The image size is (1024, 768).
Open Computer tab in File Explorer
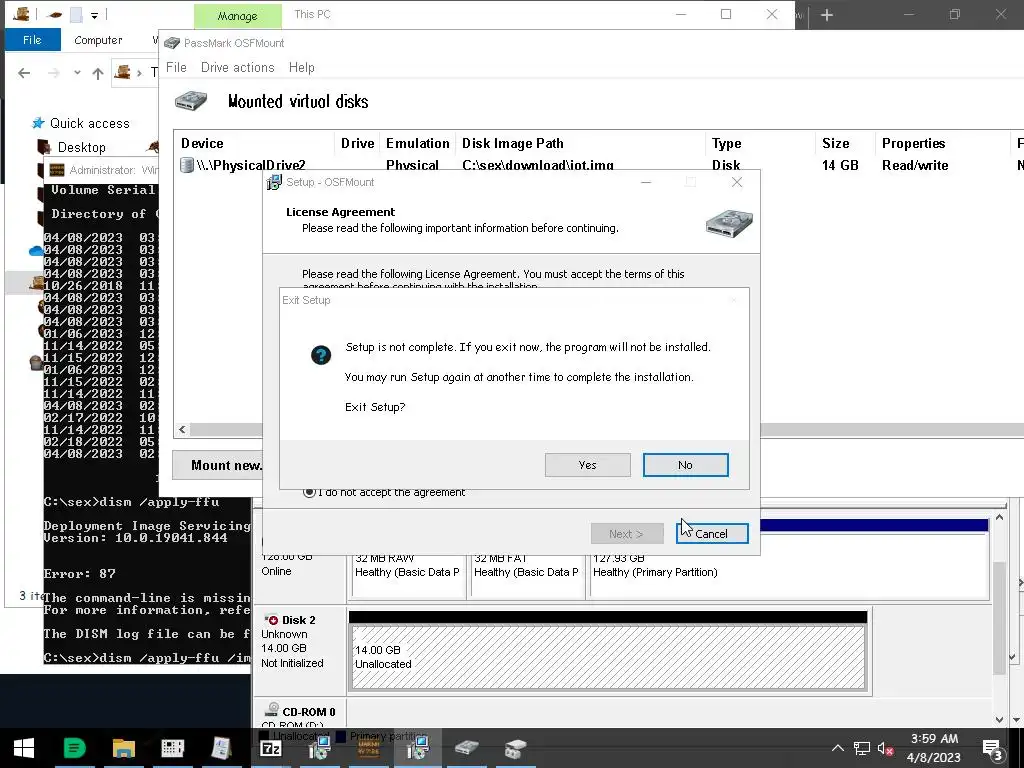click(x=98, y=40)
